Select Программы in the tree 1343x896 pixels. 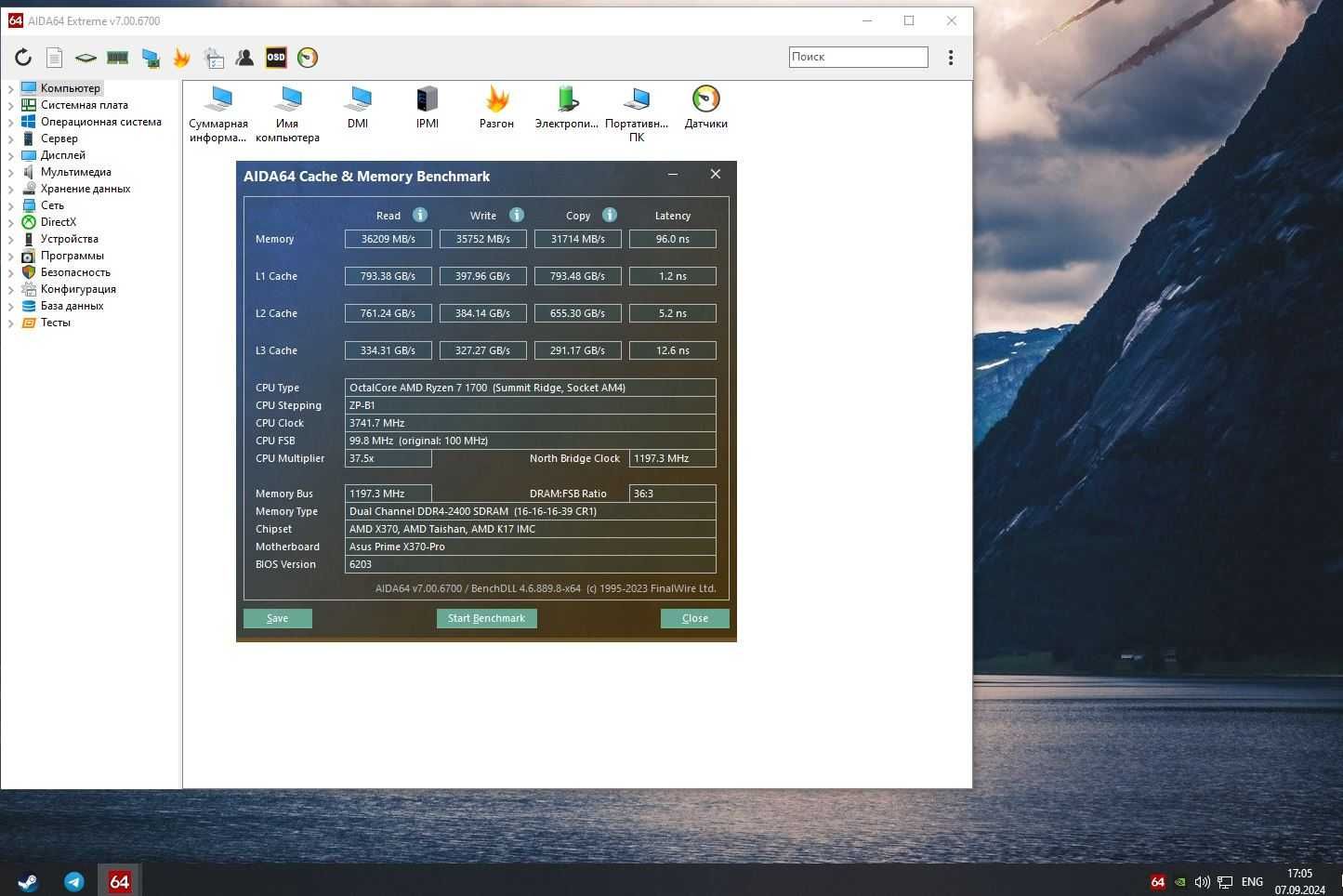[x=72, y=256]
